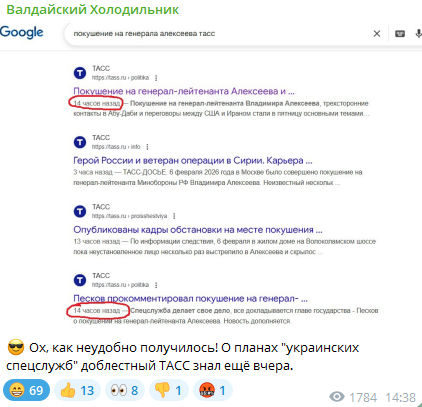This screenshot has width=422, height=407.
Task: Open the on-screen keyboard icon in search bar
Action: [x=400, y=34]
